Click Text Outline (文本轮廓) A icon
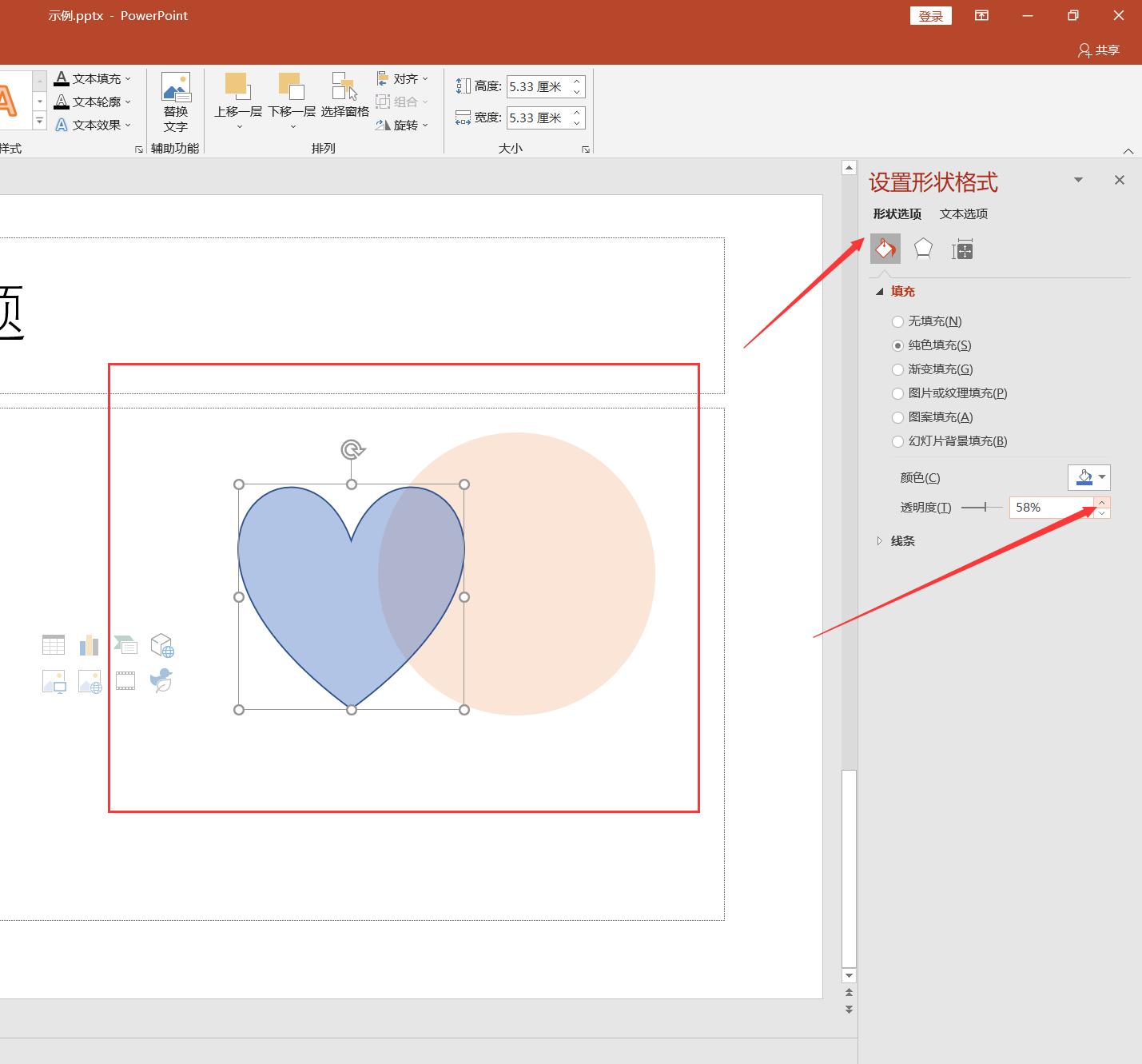Screen dimensions: 1142x1064 pyautogui.click(x=62, y=102)
